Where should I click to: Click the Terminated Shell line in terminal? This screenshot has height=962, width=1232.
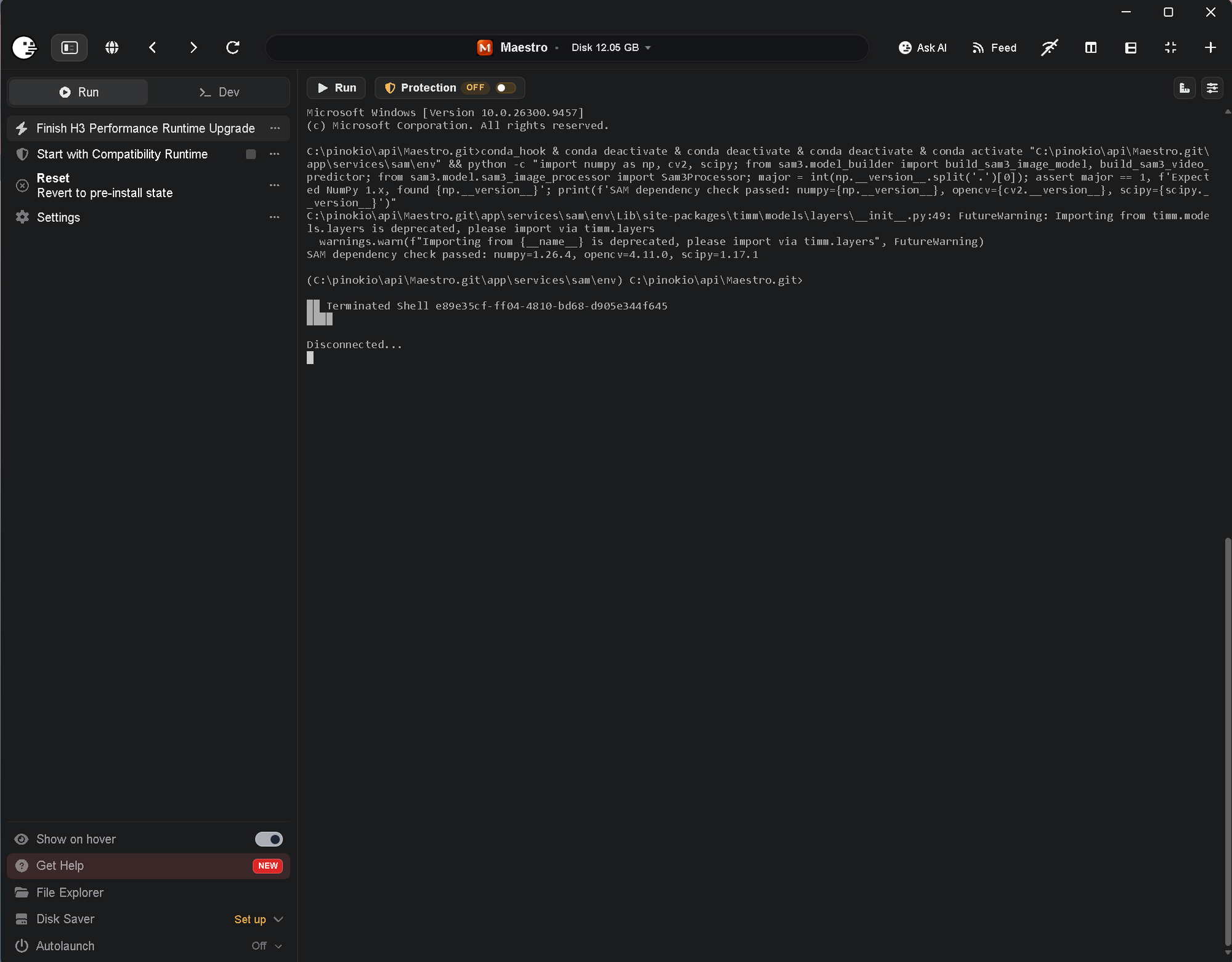click(x=496, y=306)
